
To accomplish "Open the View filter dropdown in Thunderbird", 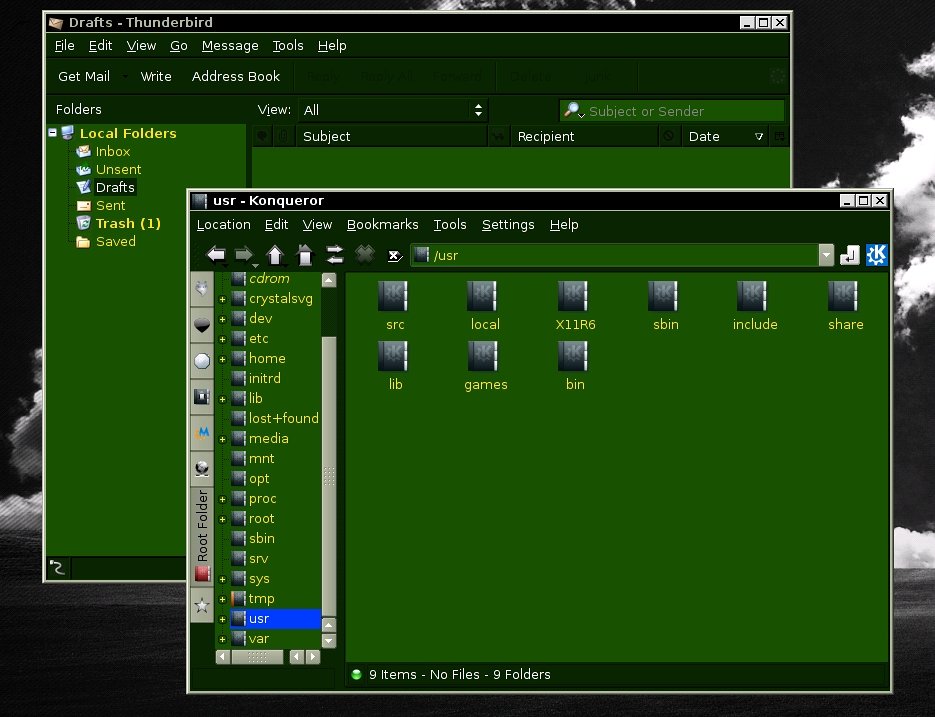I will point(393,110).
